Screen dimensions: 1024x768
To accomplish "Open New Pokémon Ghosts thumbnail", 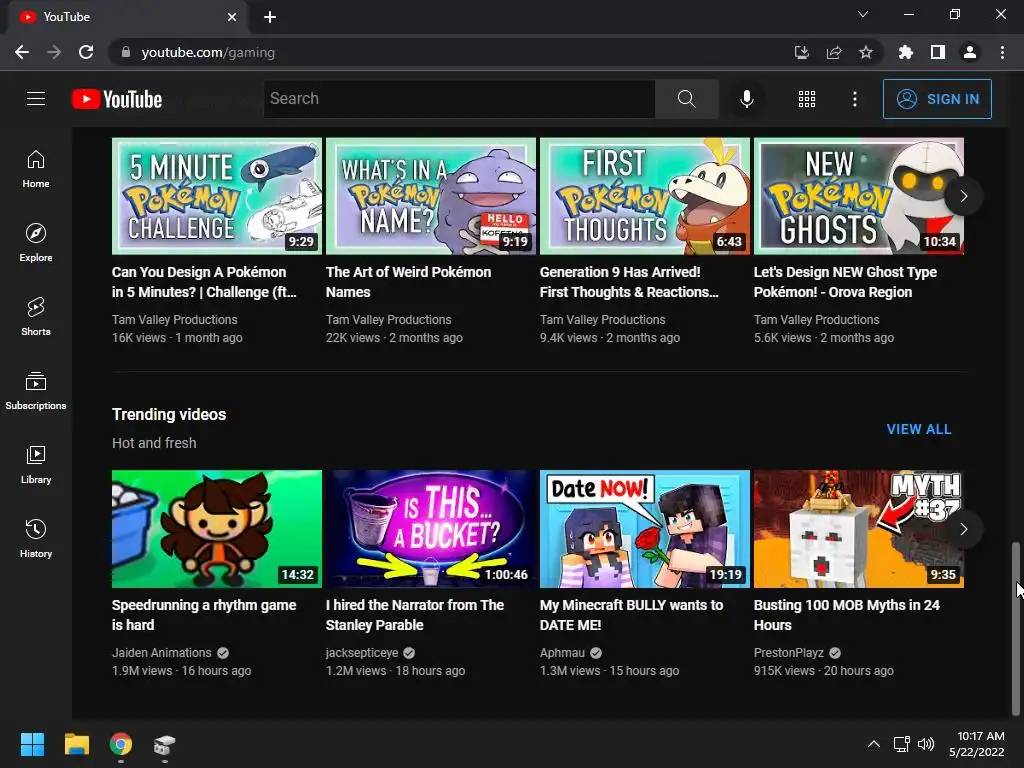I will pos(859,196).
